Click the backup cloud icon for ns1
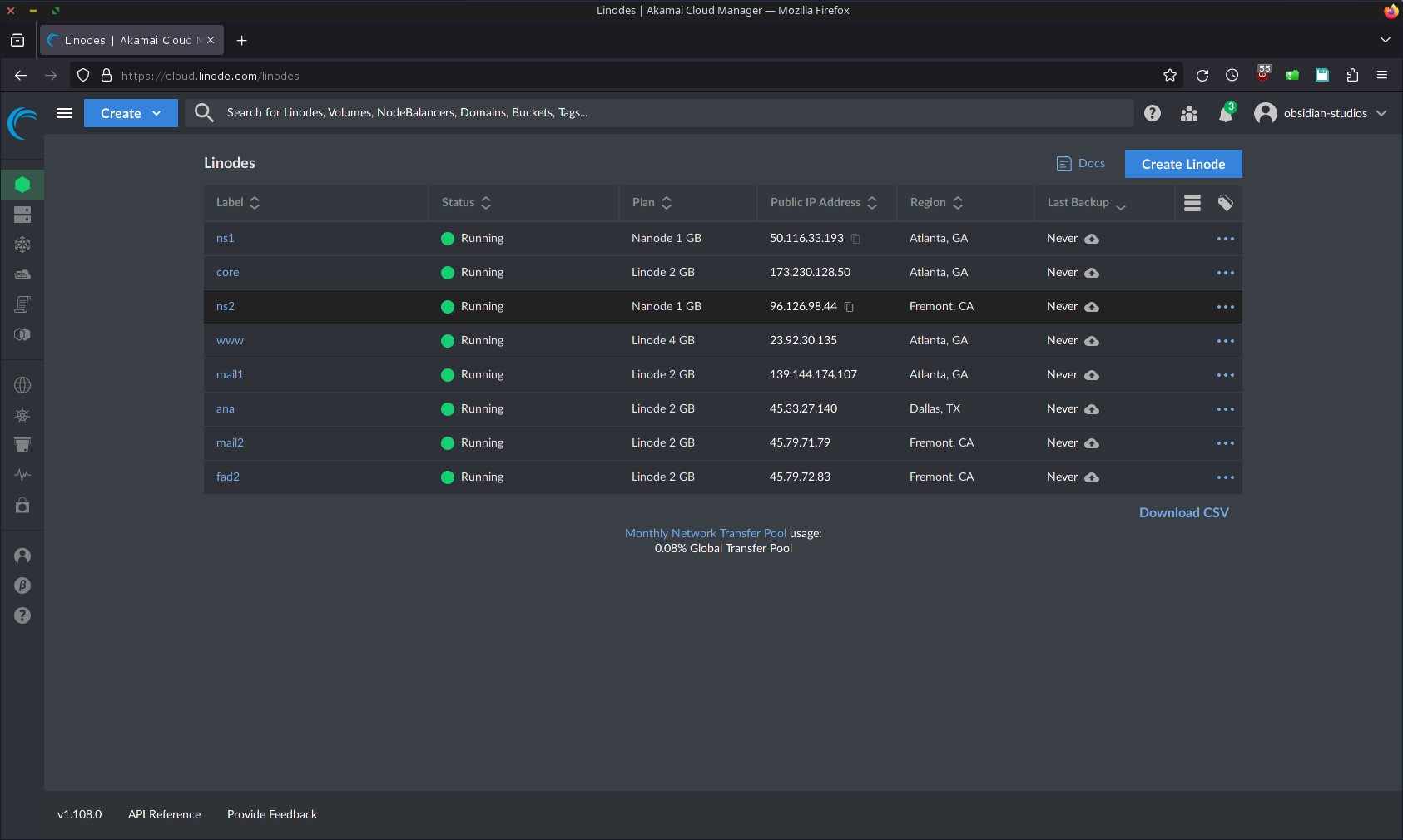The image size is (1403, 840). point(1092,239)
